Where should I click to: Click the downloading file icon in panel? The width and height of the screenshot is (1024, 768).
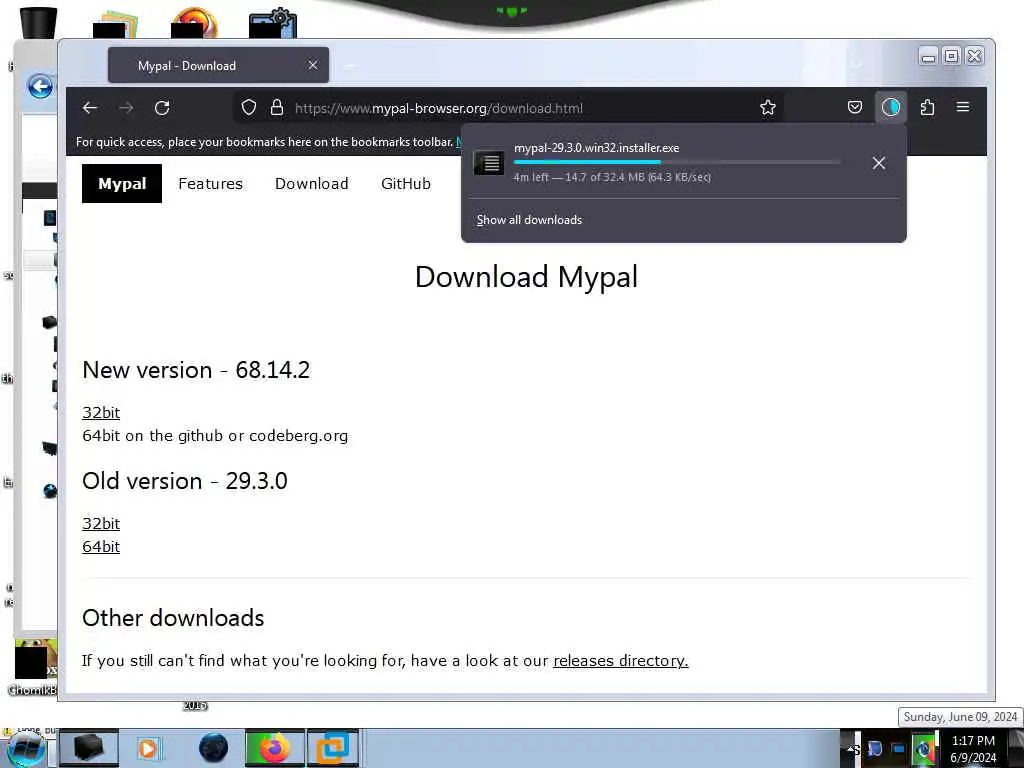488,163
